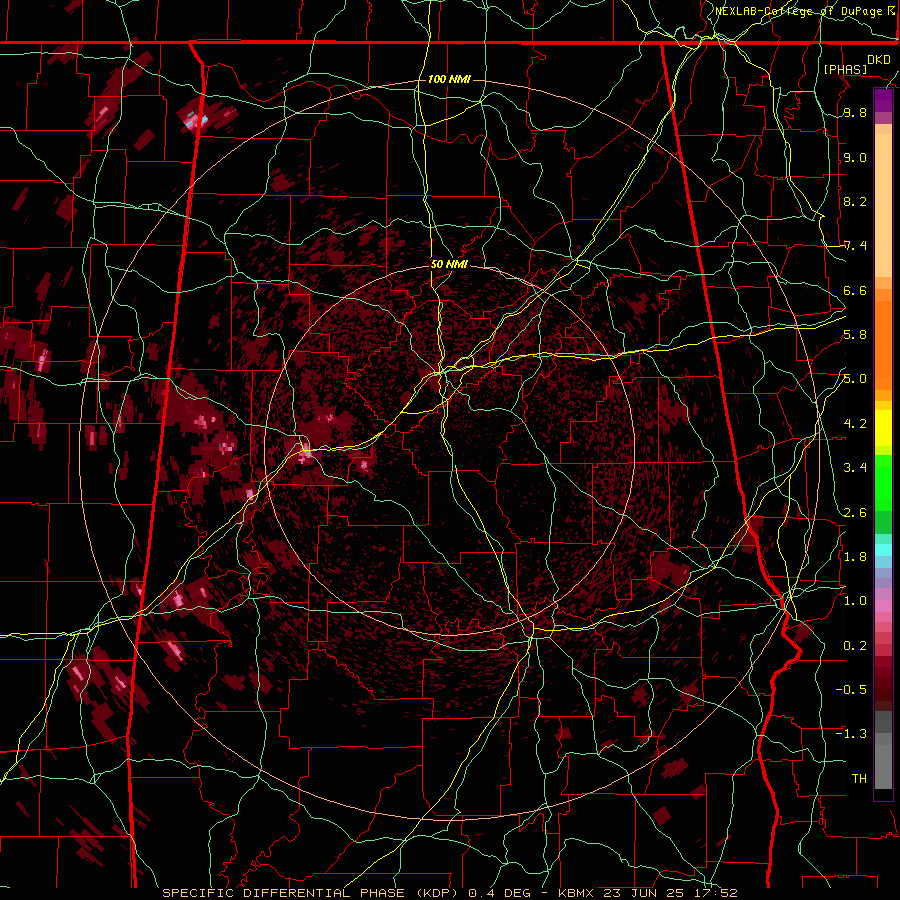This screenshot has height=900, width=900.
Task: Pick the orange band of the color scale
Action: point(883,344)
